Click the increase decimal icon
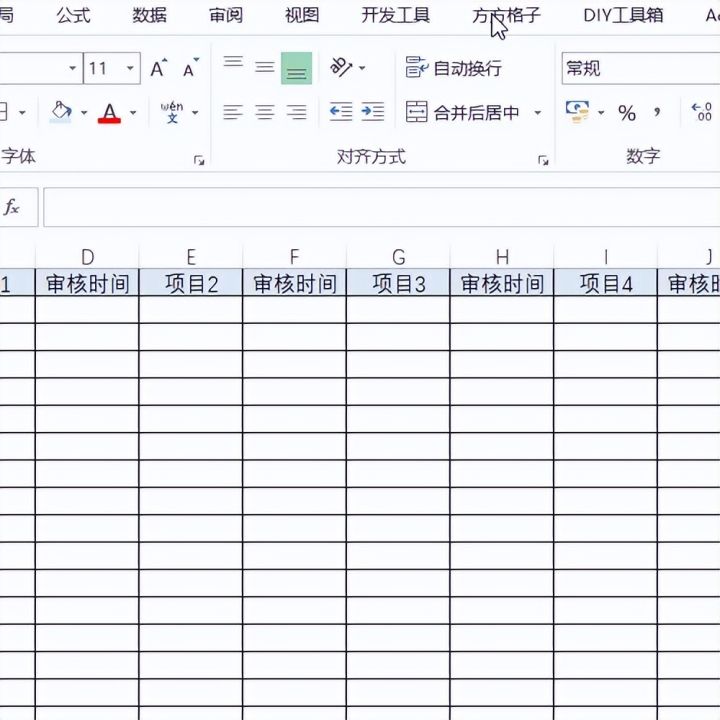The width and height of the screenshot is (720, 720). coord(702,112)
